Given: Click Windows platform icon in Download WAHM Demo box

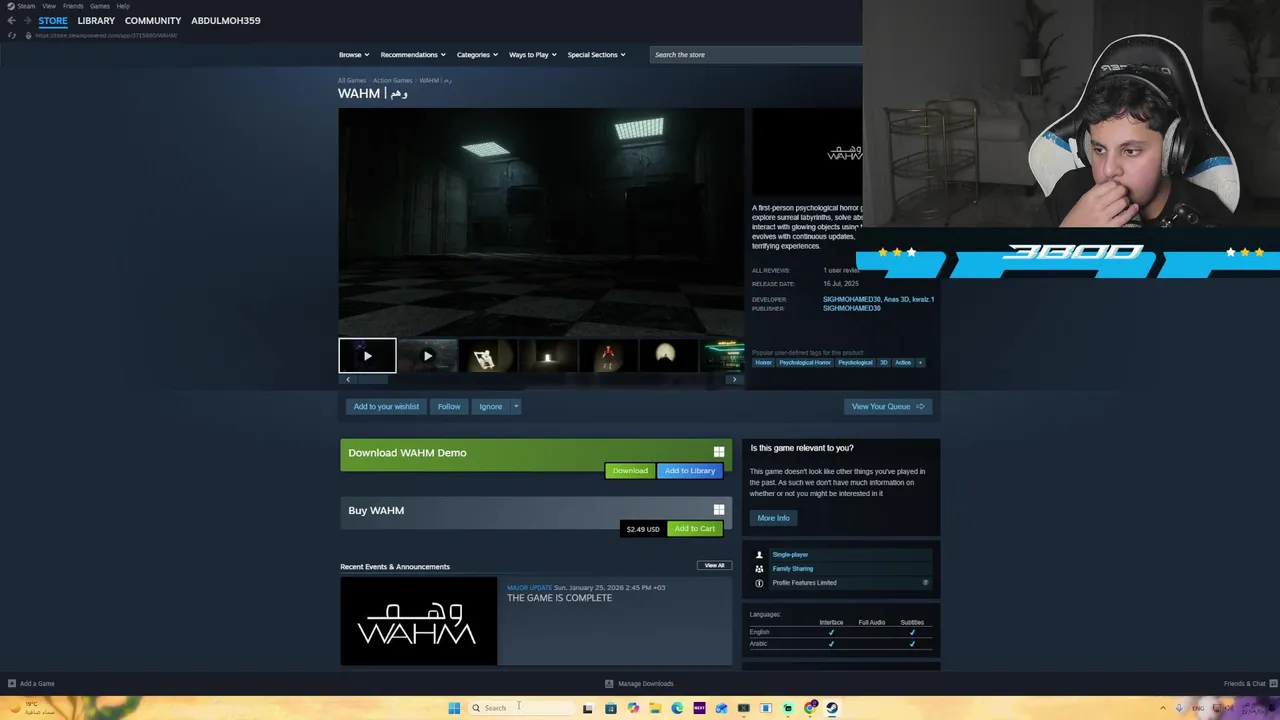Looking at the screenshot, I should tap(719, 452).
